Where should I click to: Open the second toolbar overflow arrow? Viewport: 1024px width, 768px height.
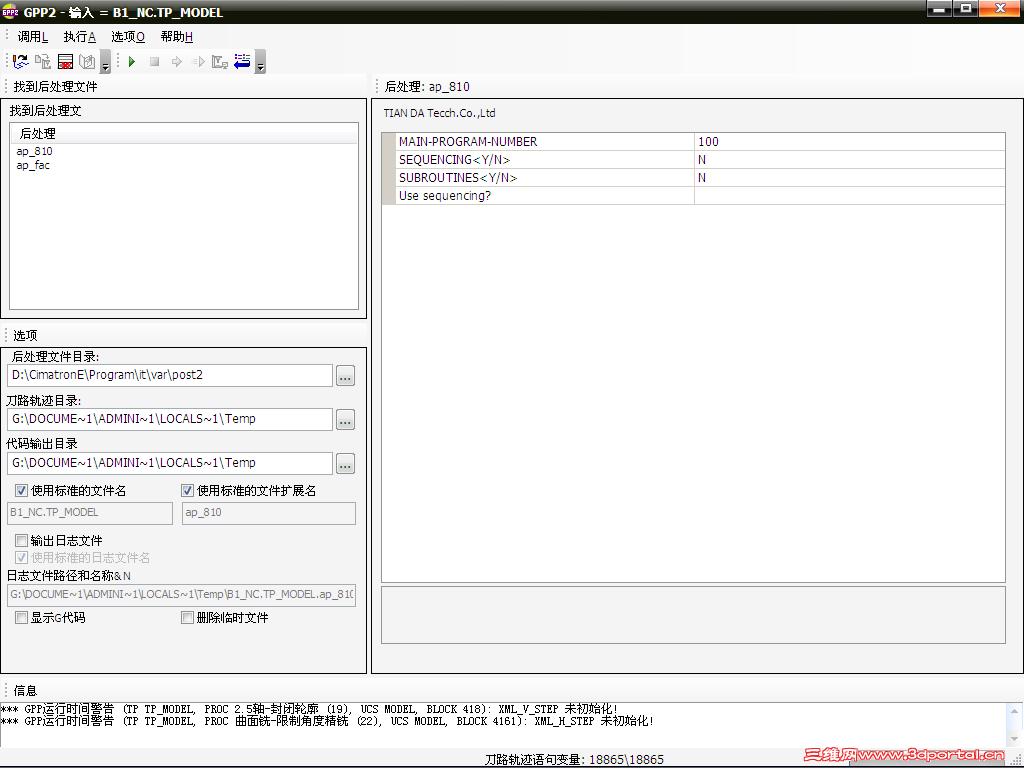click(260, 61)
